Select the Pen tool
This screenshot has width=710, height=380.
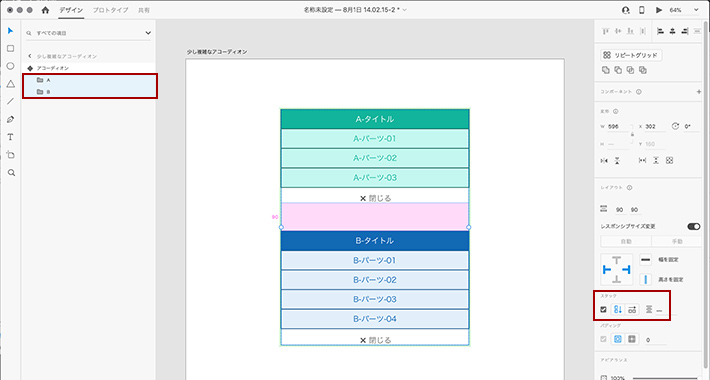[x=10, y=119]
